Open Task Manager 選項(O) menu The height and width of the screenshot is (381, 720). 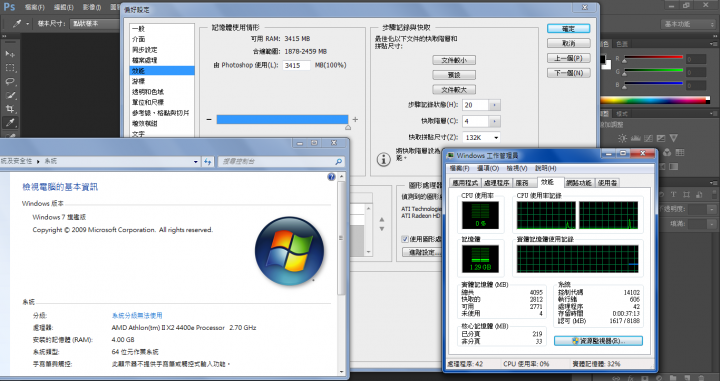pyautogui.click(x=488, y=168)
